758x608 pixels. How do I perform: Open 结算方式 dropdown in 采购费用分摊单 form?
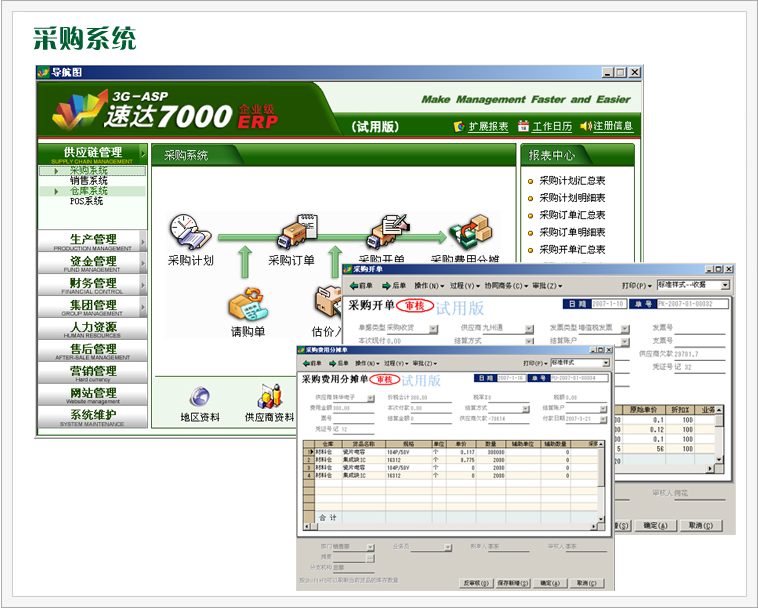pos(526,409)
